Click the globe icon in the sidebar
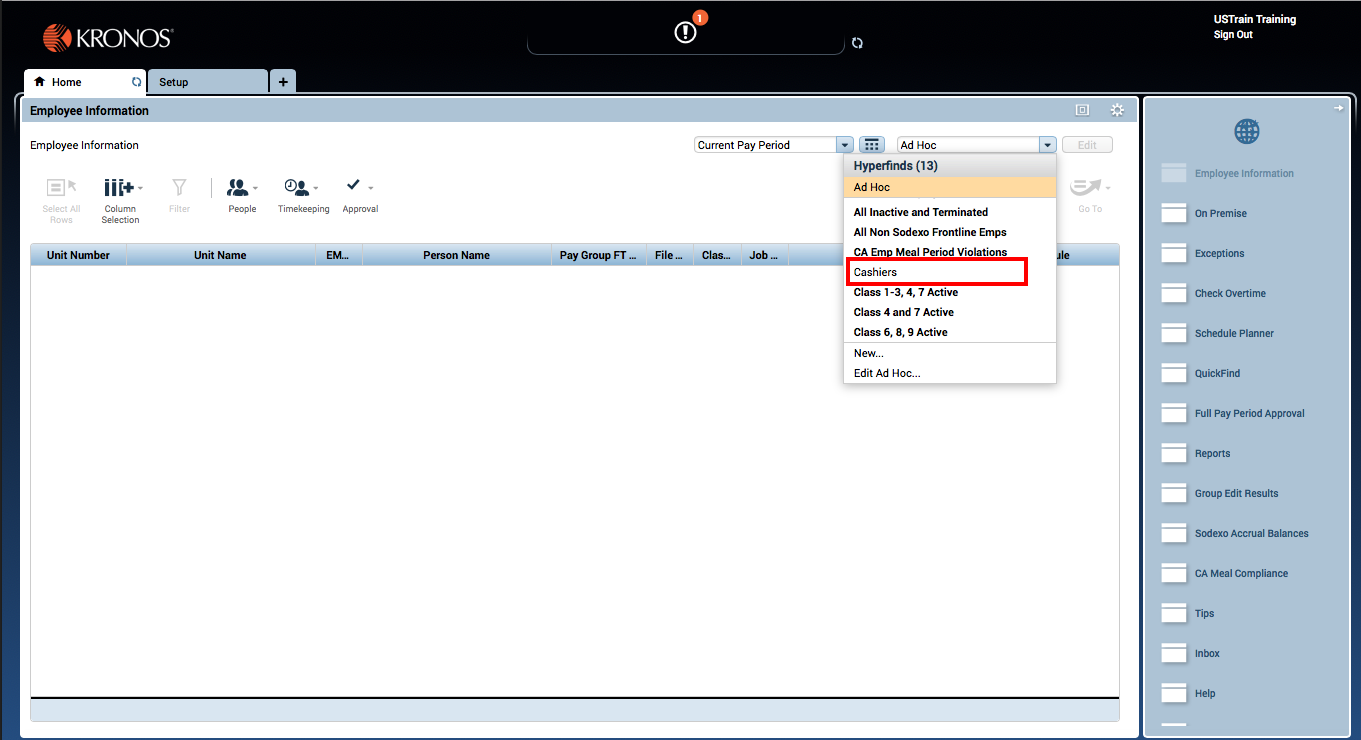Image resolution: width=1361 pixels, height=740 pixels. (x=1246, y=130)
